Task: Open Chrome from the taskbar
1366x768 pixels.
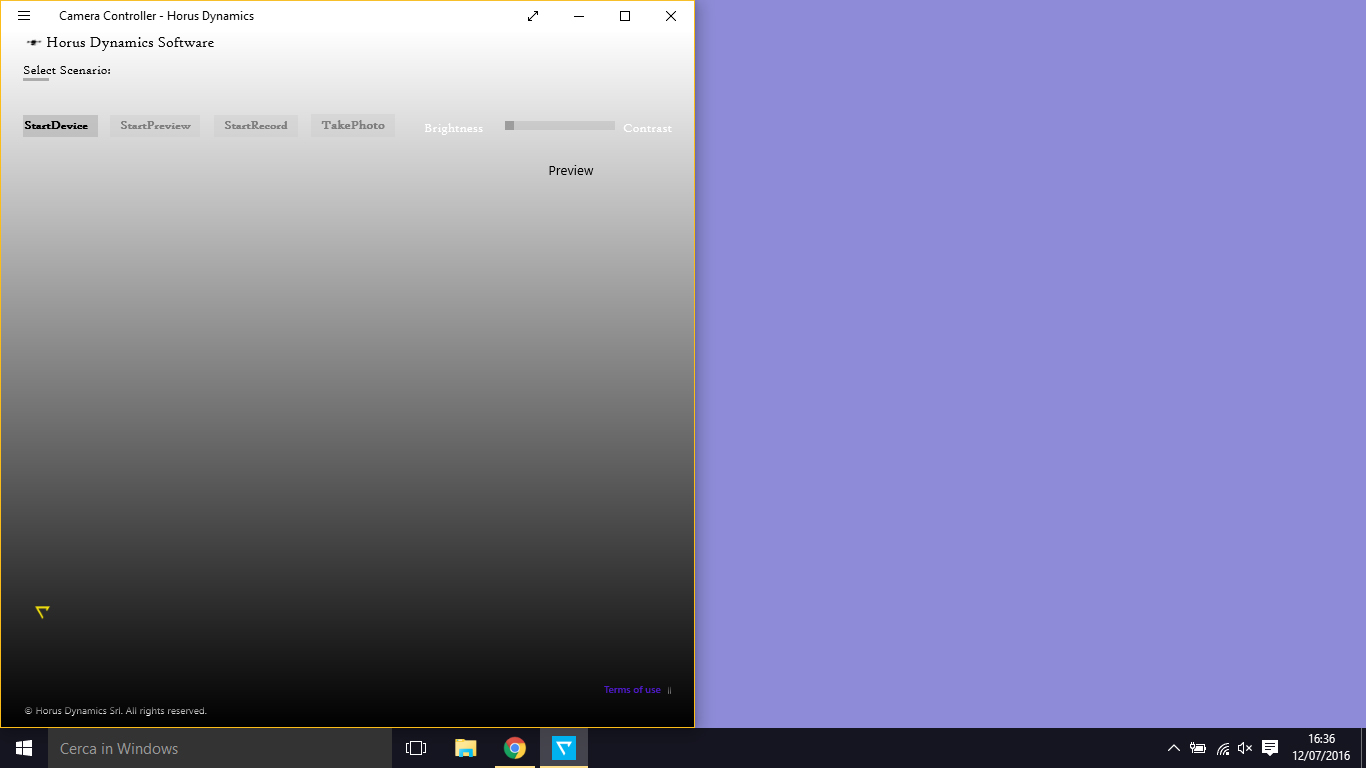Action: [x=515, y=748]
